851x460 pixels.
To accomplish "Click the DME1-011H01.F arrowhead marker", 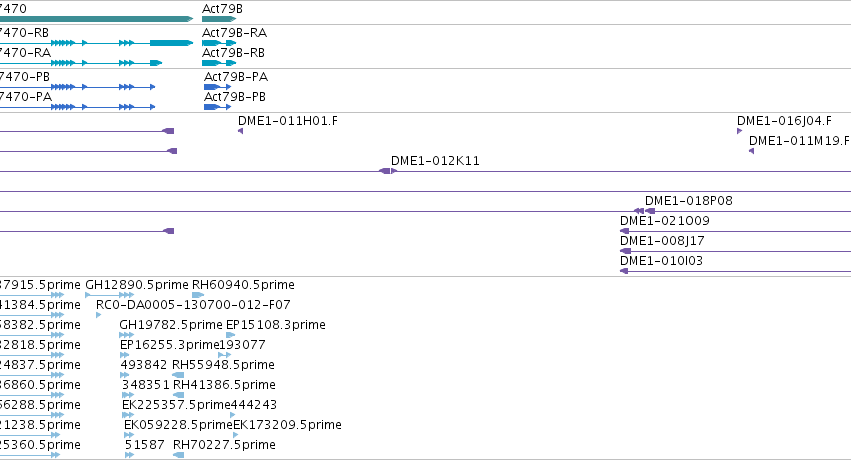I will (240, 131).
